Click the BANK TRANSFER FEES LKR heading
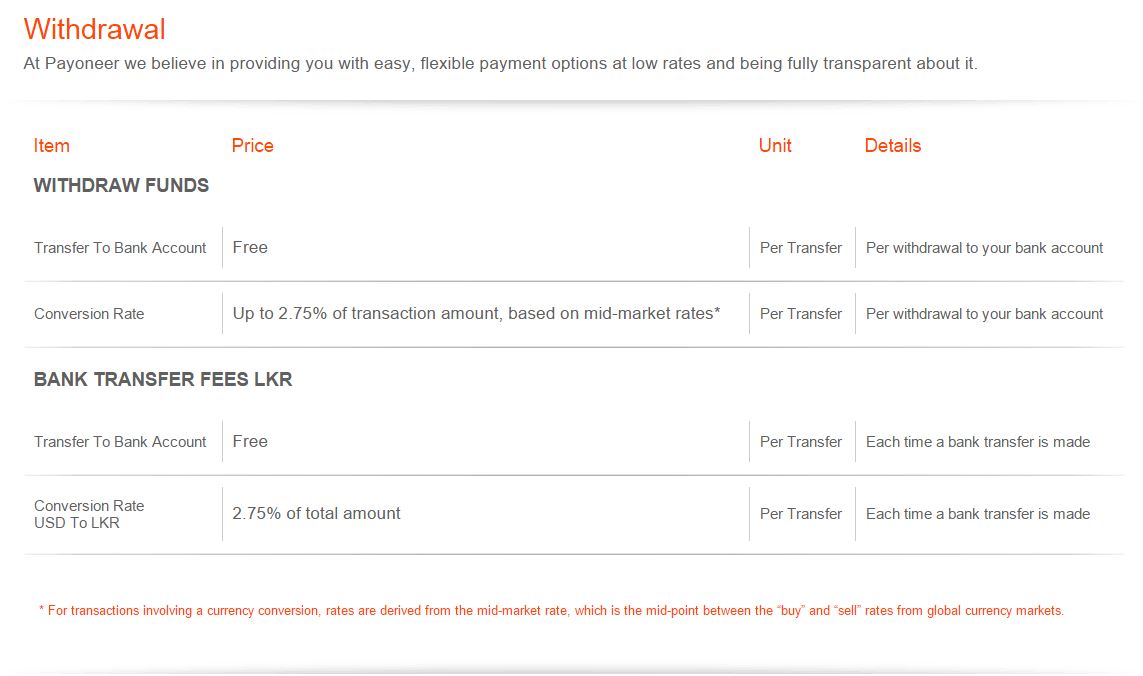The height and width of the screenshot is (676, 1143). point(163,379)
